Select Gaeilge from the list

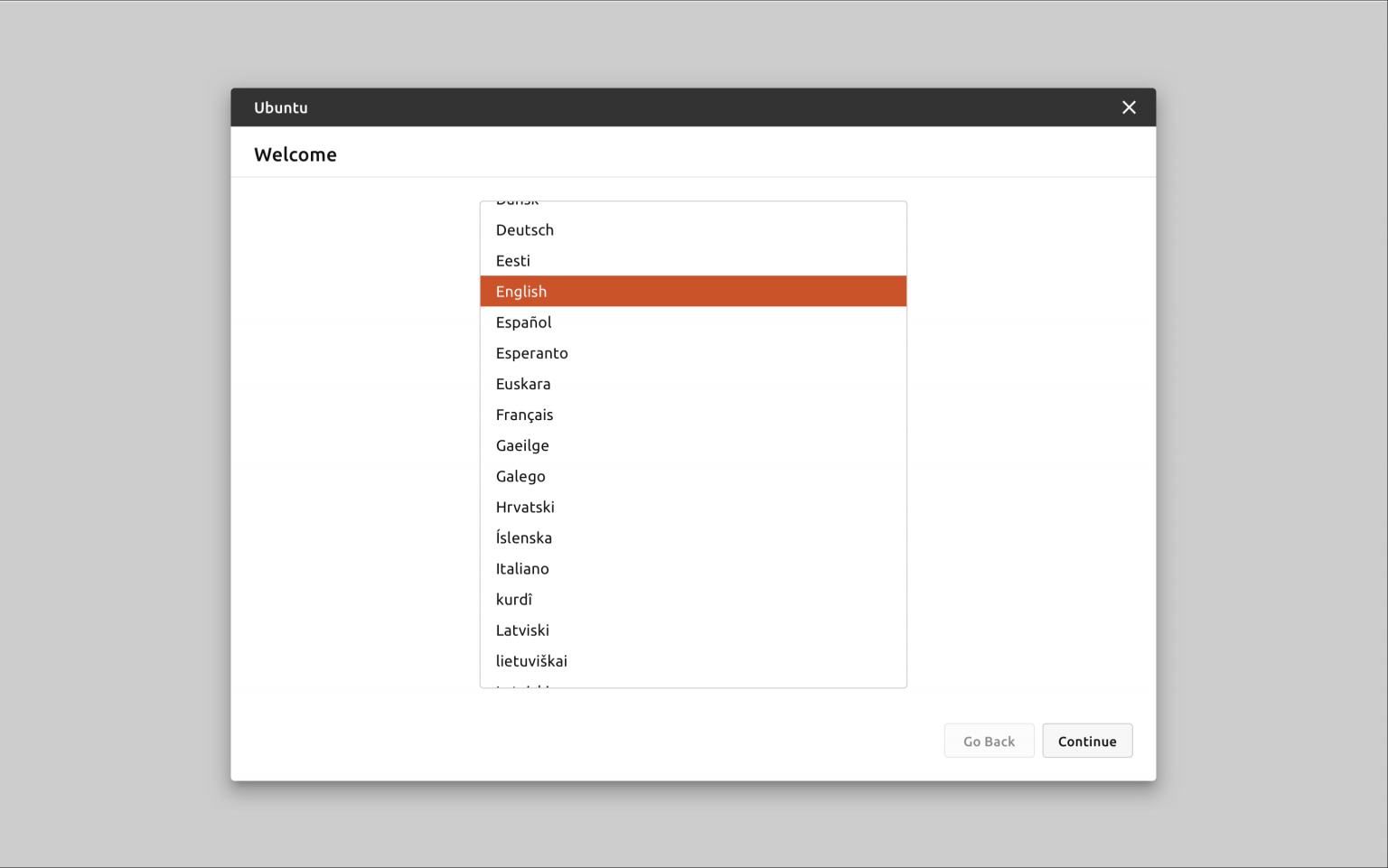[x=693, y=444]
